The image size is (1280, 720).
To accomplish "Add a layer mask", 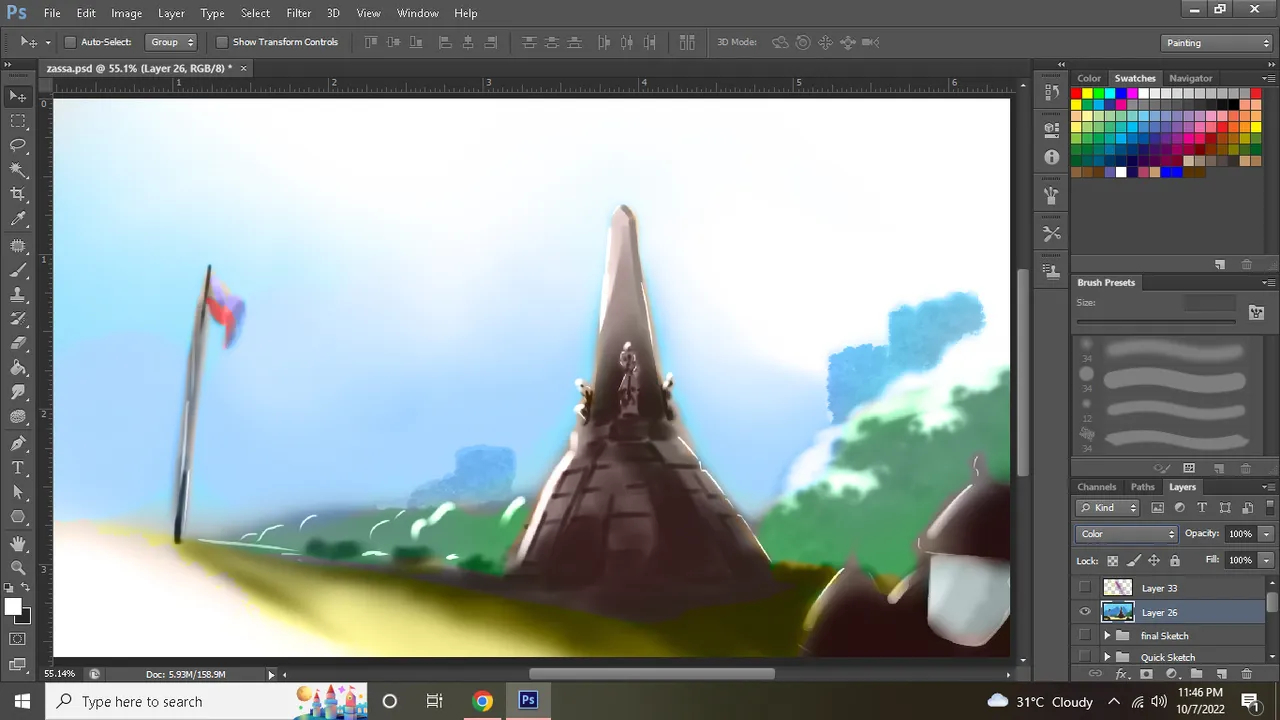I will (1146, 674).
